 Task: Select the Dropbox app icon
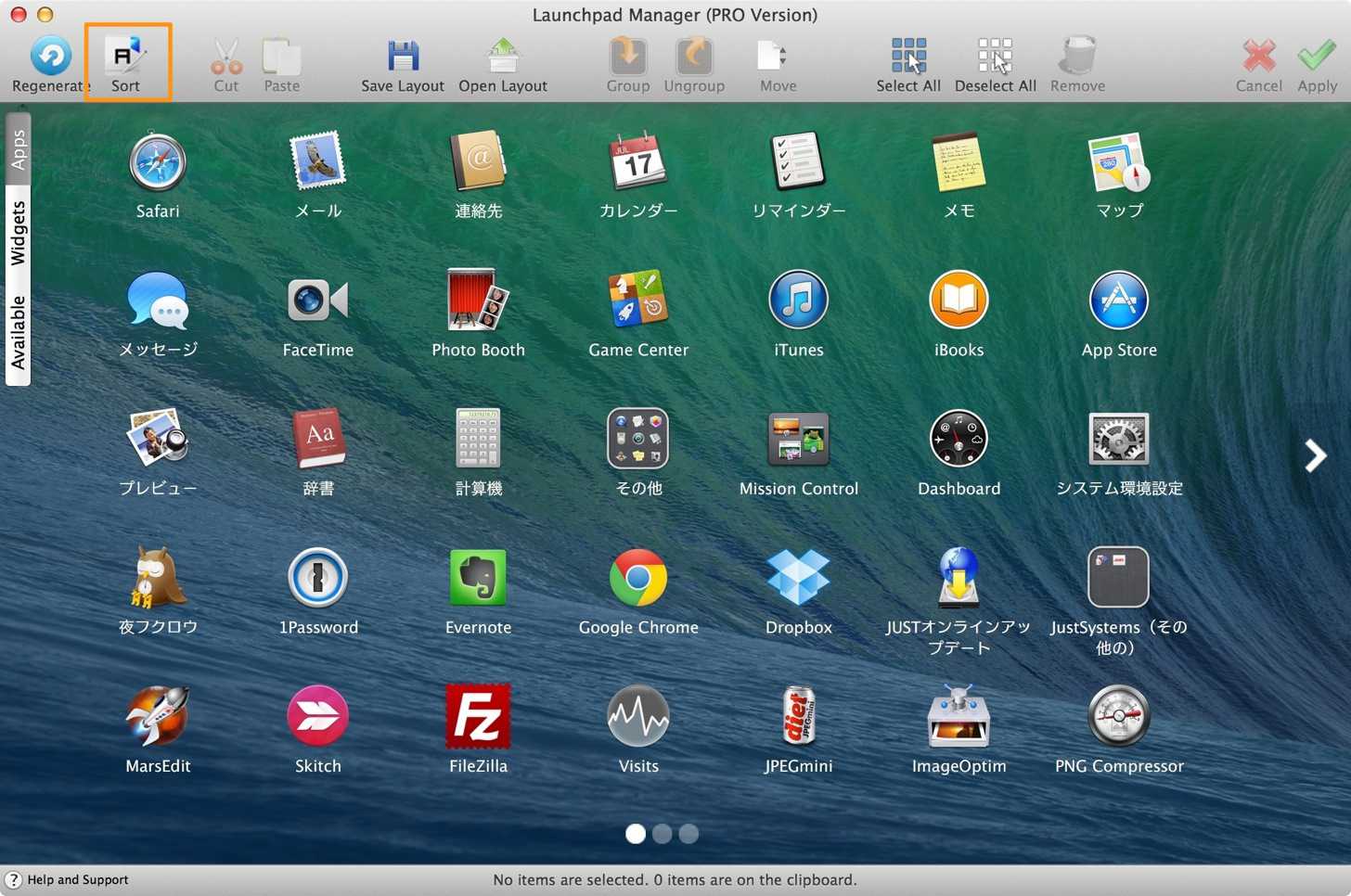[799, 577]
